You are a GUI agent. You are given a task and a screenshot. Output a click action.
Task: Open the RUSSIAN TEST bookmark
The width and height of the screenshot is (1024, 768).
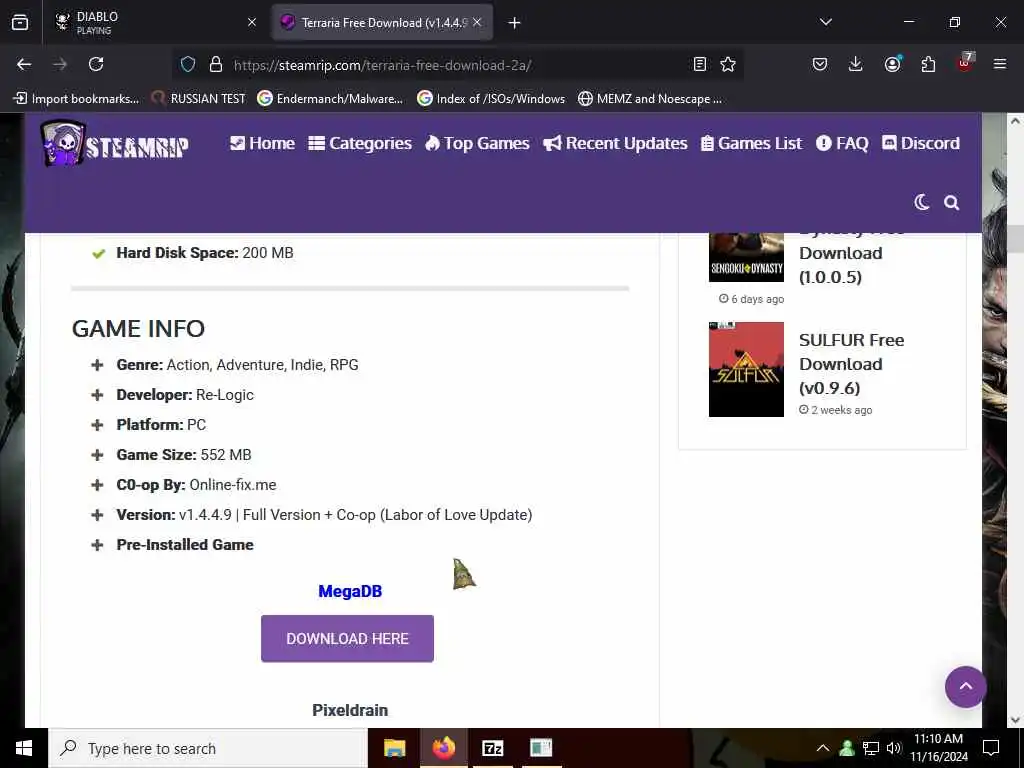(198, 99)
